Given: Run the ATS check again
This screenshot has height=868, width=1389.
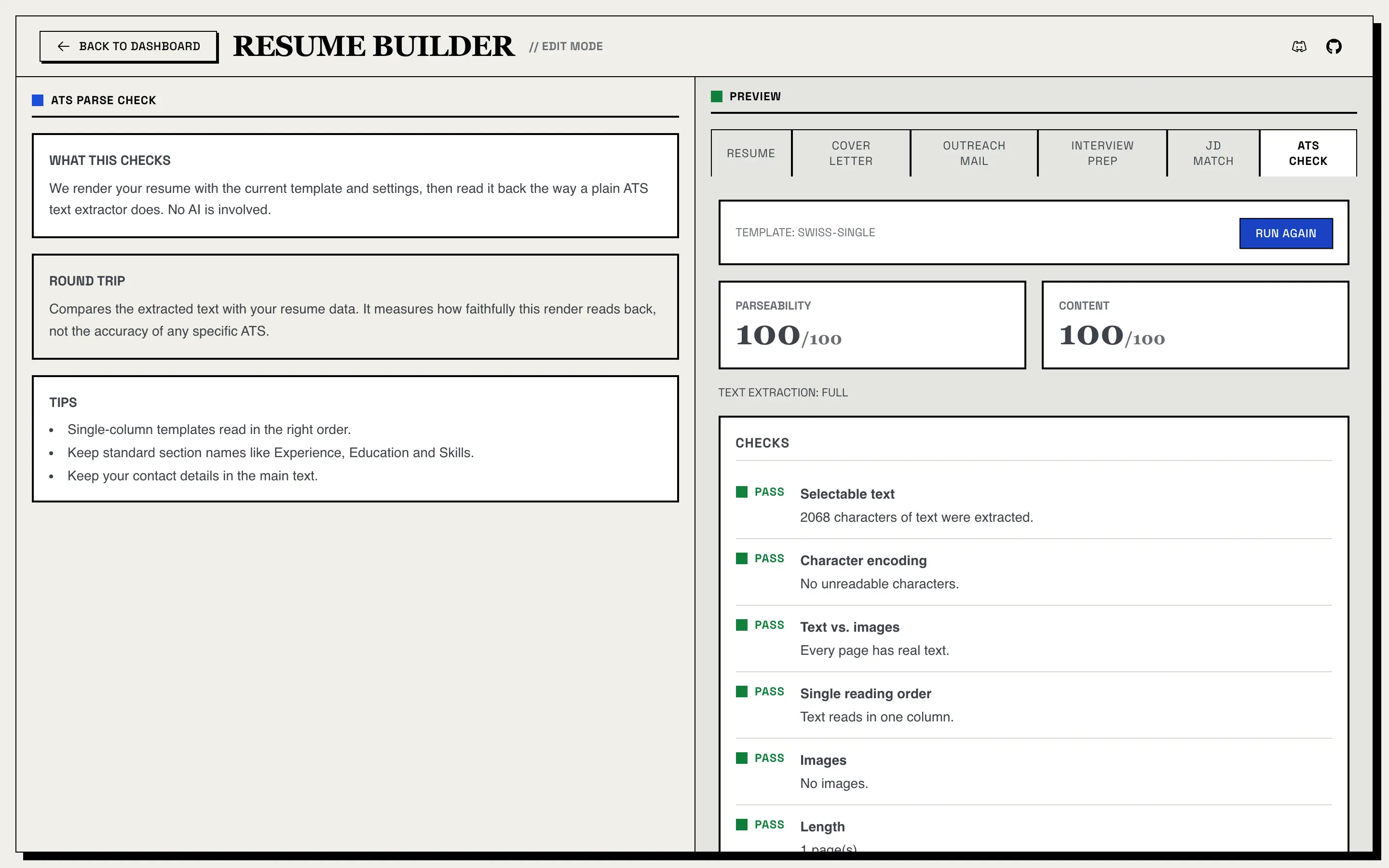Looking at the screenshot, I should pyautogui.click(x=1286, y=233).
